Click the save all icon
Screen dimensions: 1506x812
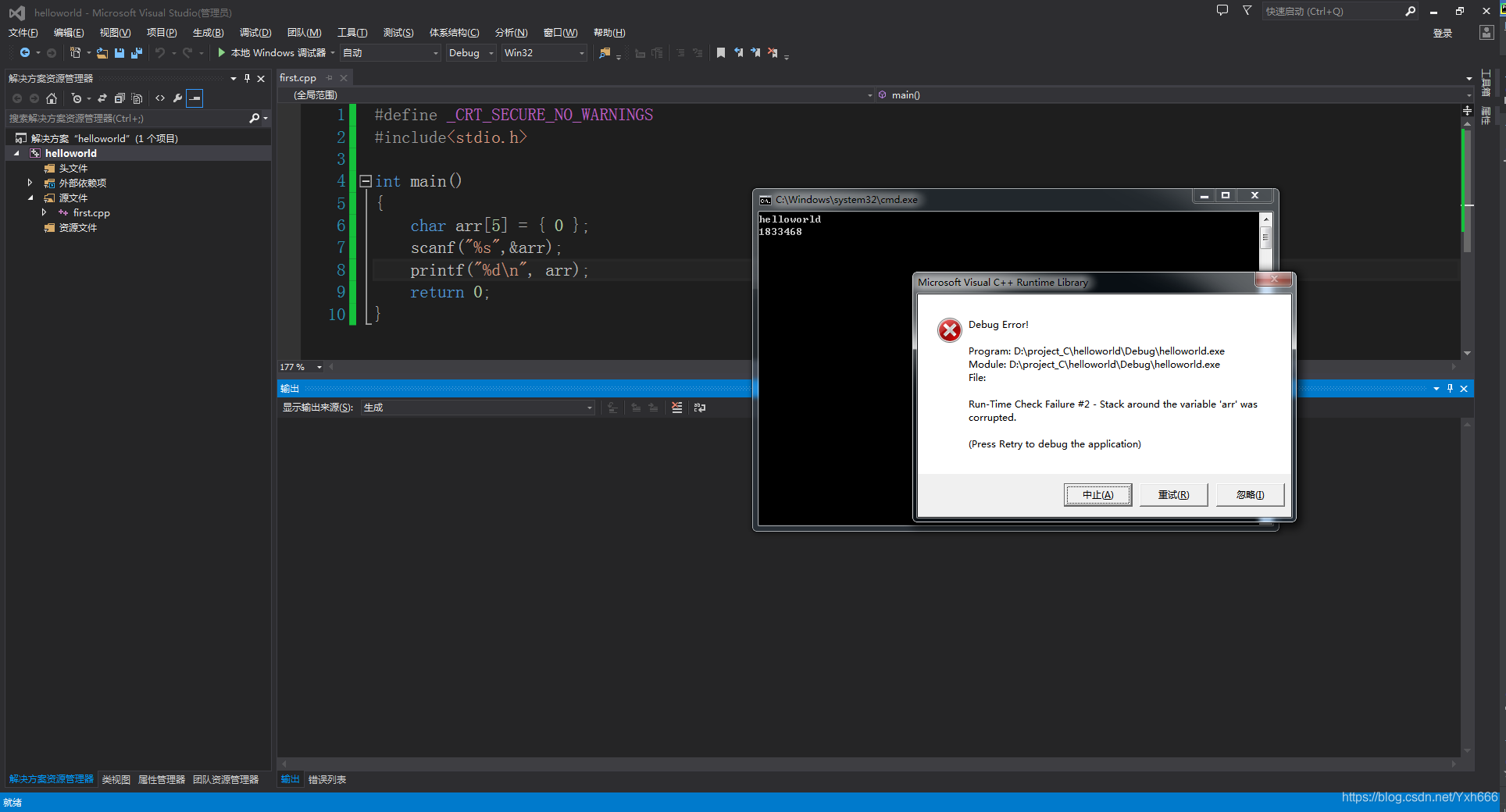(137, 53)
